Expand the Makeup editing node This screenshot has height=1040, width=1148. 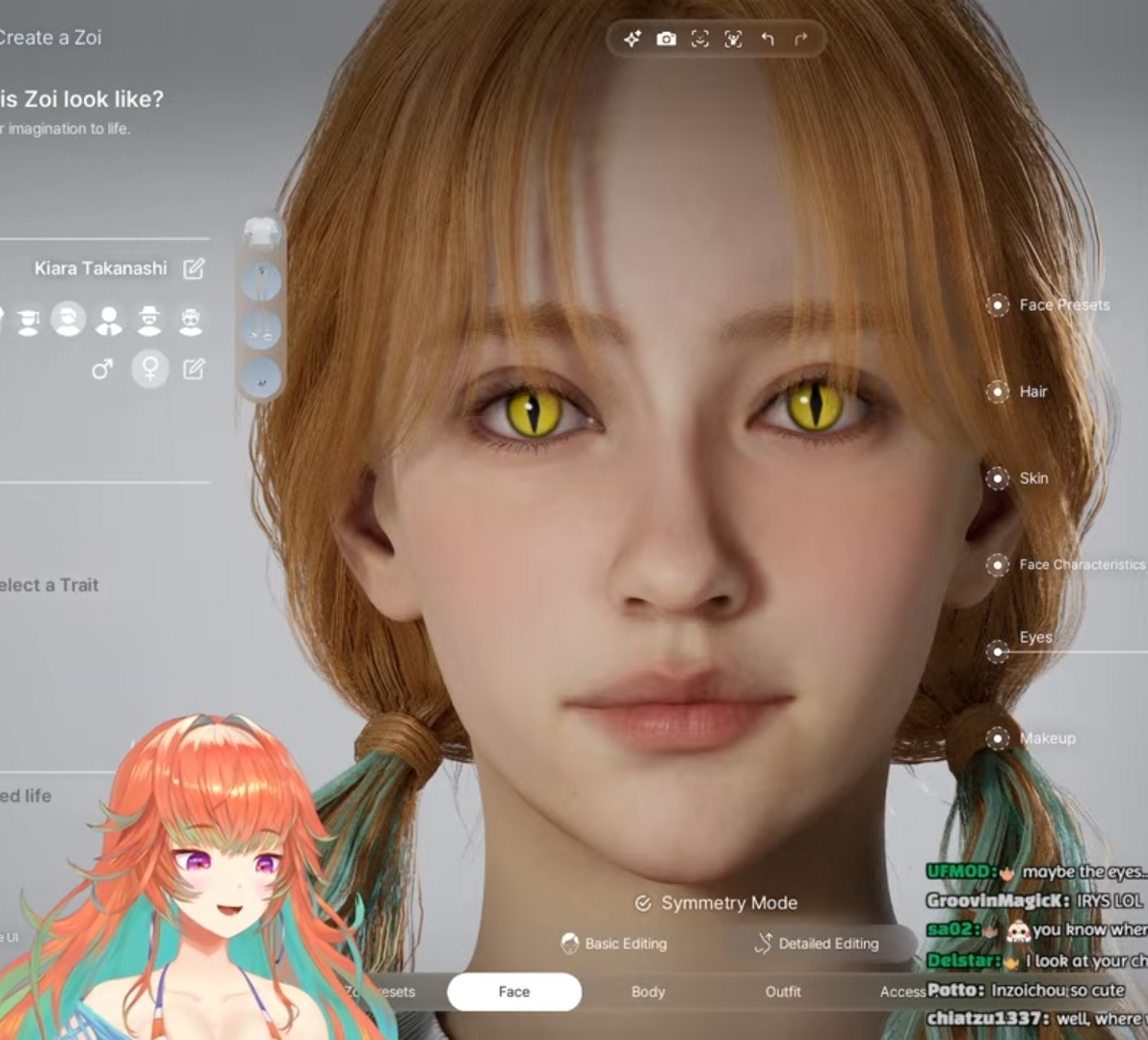point(997,739)
